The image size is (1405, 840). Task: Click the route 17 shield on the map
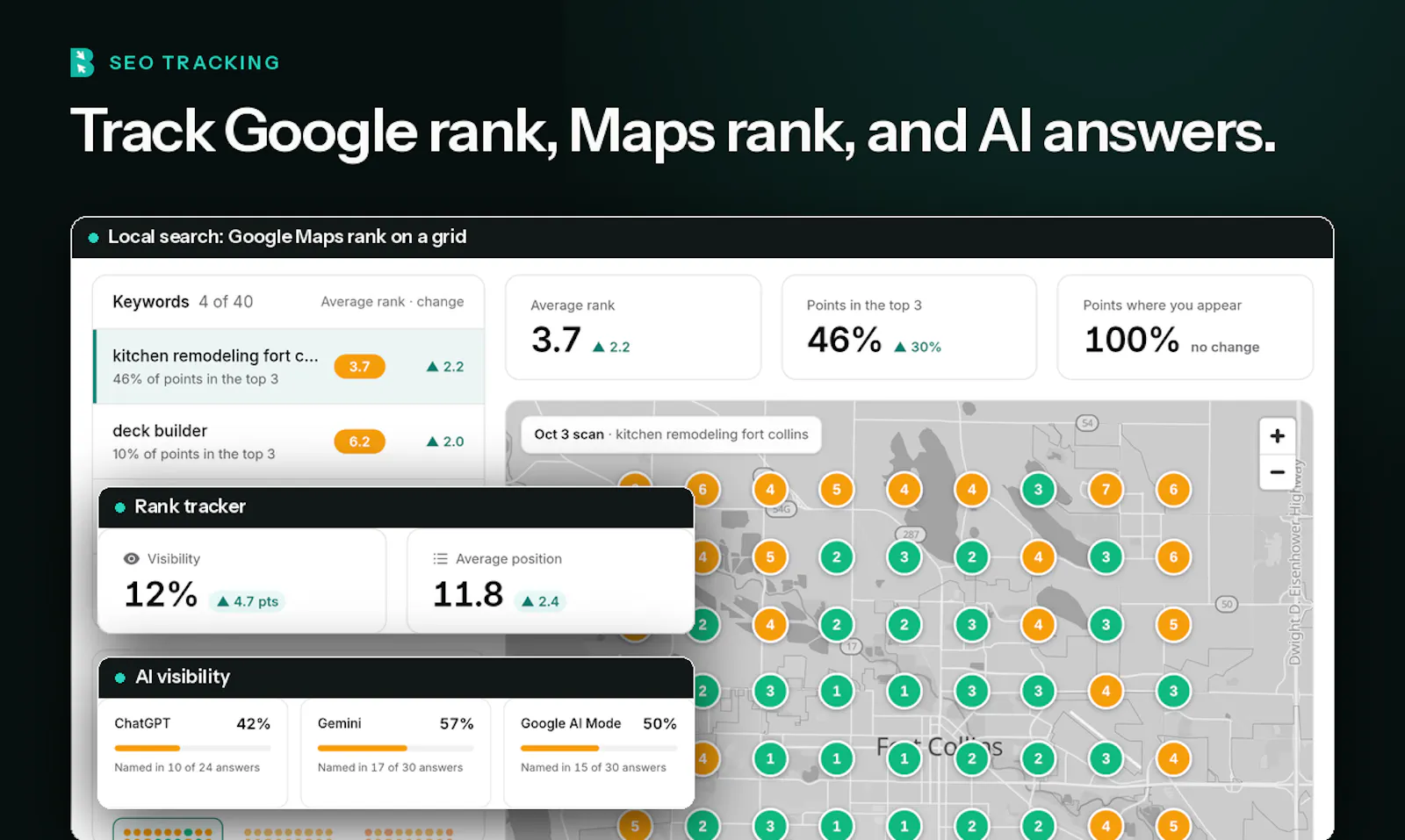[850, 647]
